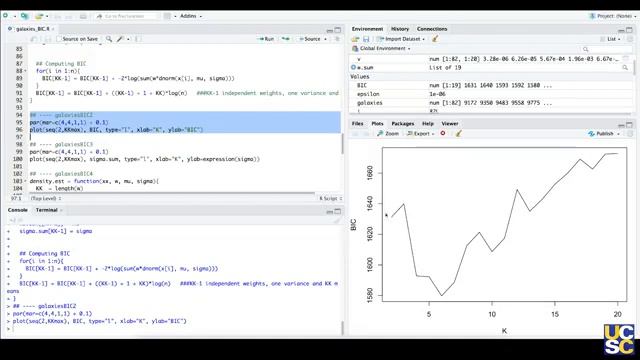
Task: Click the console vertical scrollbar
Action: [x=342, y=328]
